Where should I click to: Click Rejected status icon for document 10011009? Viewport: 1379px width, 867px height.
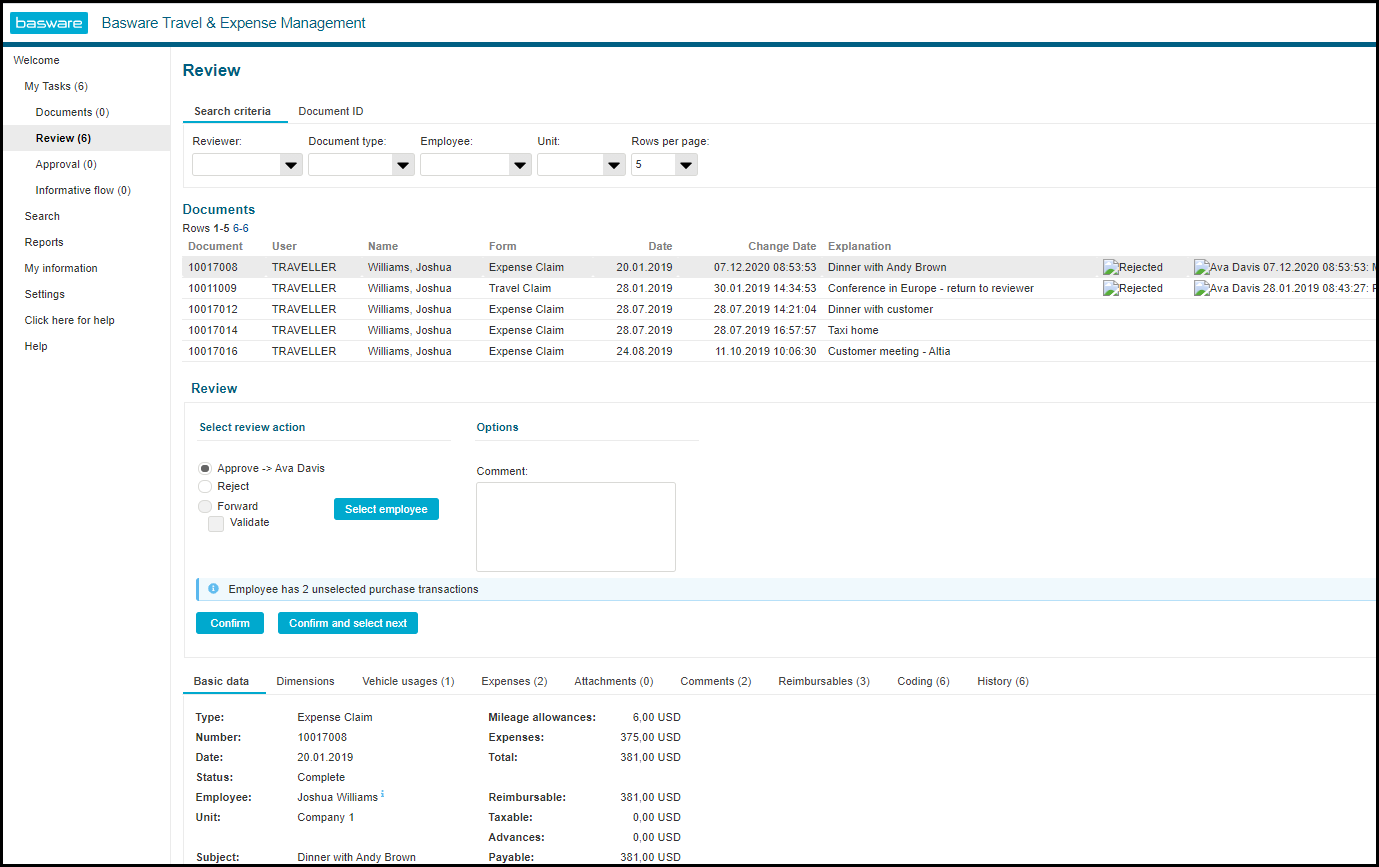pos(1110,289)
